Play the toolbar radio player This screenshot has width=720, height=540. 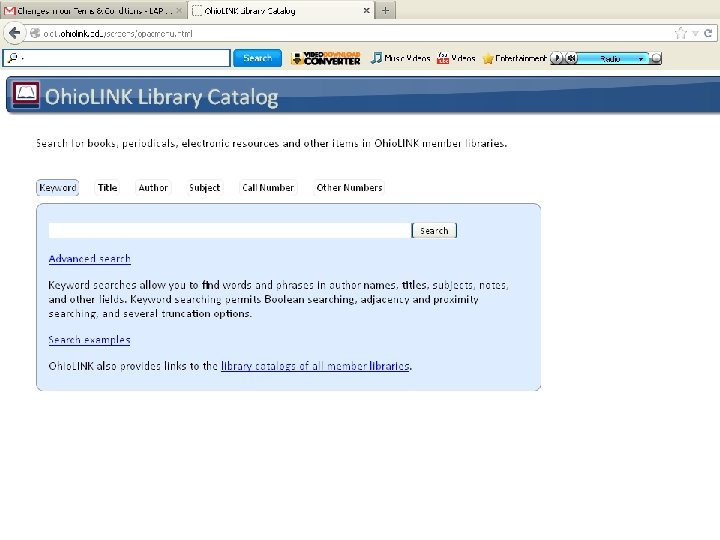[x=557, y=58]
